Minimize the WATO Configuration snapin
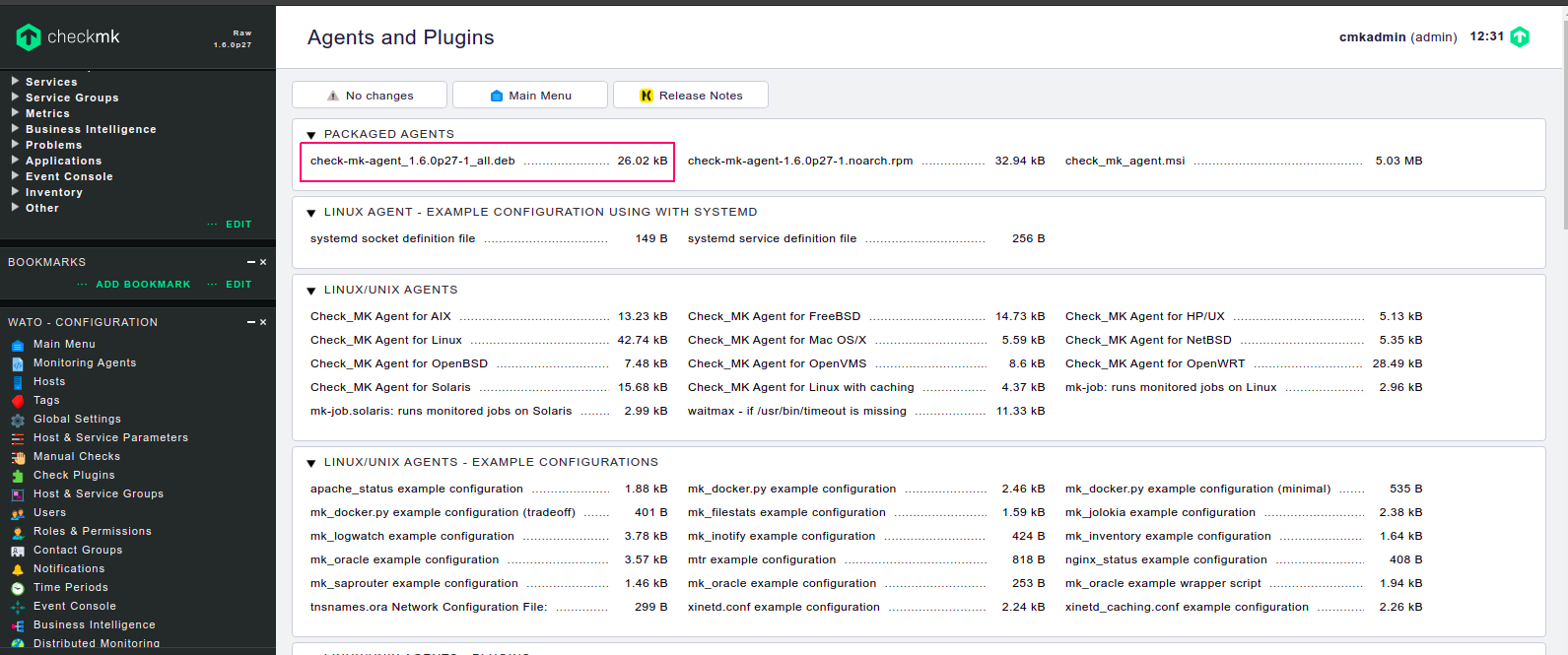This screenshot has width=1568, height=655. tap(251, 322)
